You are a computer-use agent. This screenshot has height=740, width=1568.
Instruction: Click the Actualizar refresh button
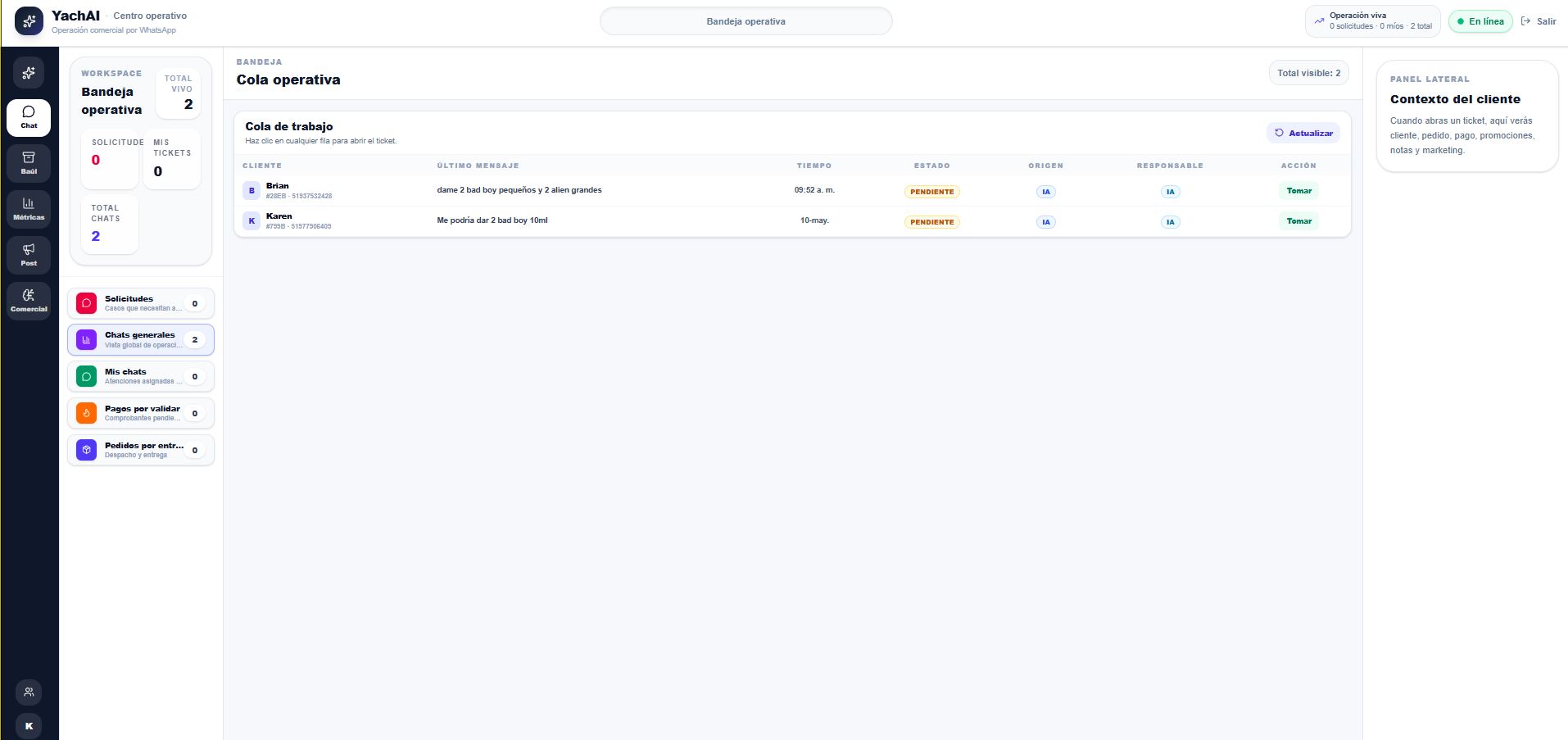(1303, 133)
